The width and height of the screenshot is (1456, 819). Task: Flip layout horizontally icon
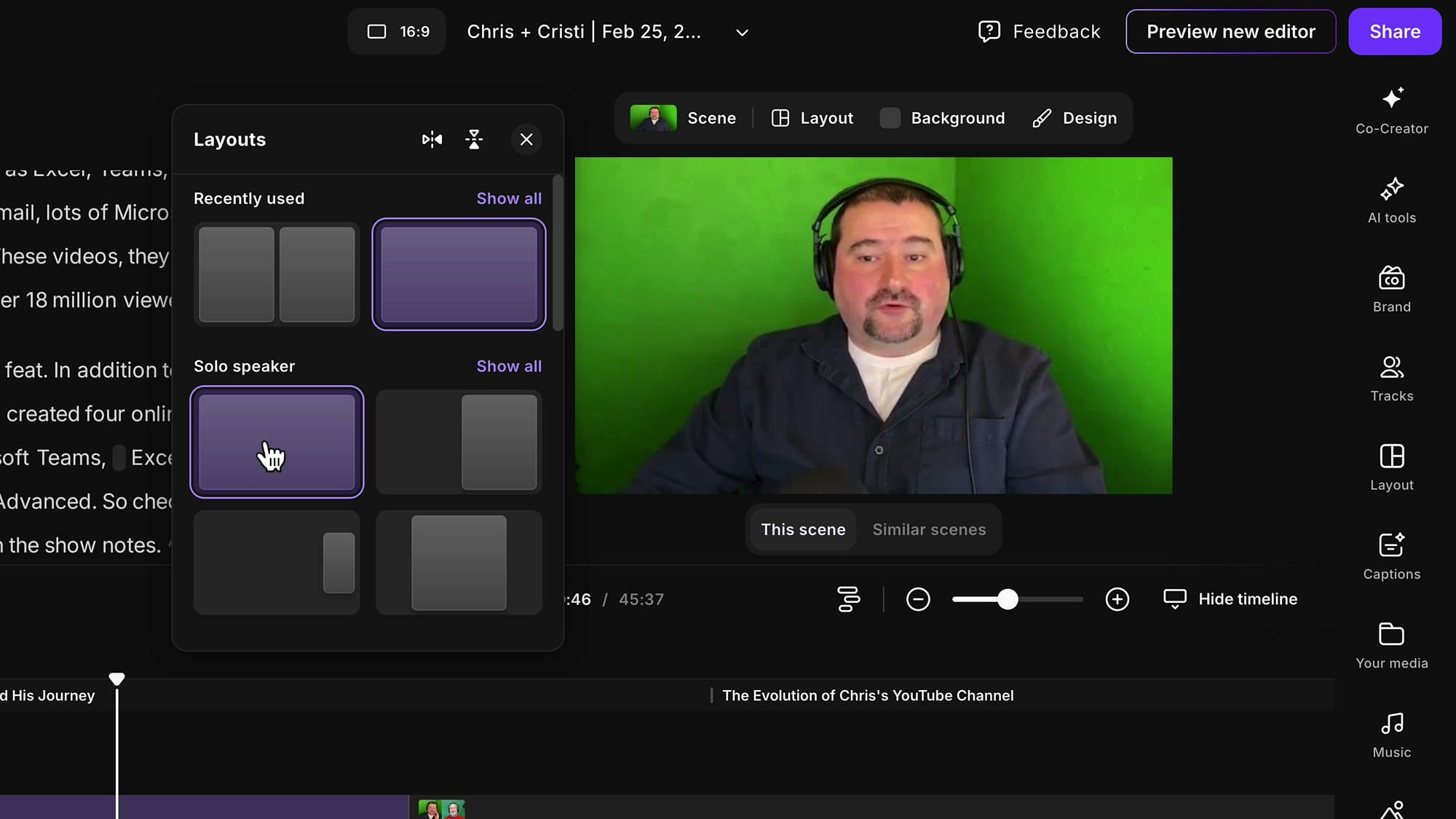(432, 139)
